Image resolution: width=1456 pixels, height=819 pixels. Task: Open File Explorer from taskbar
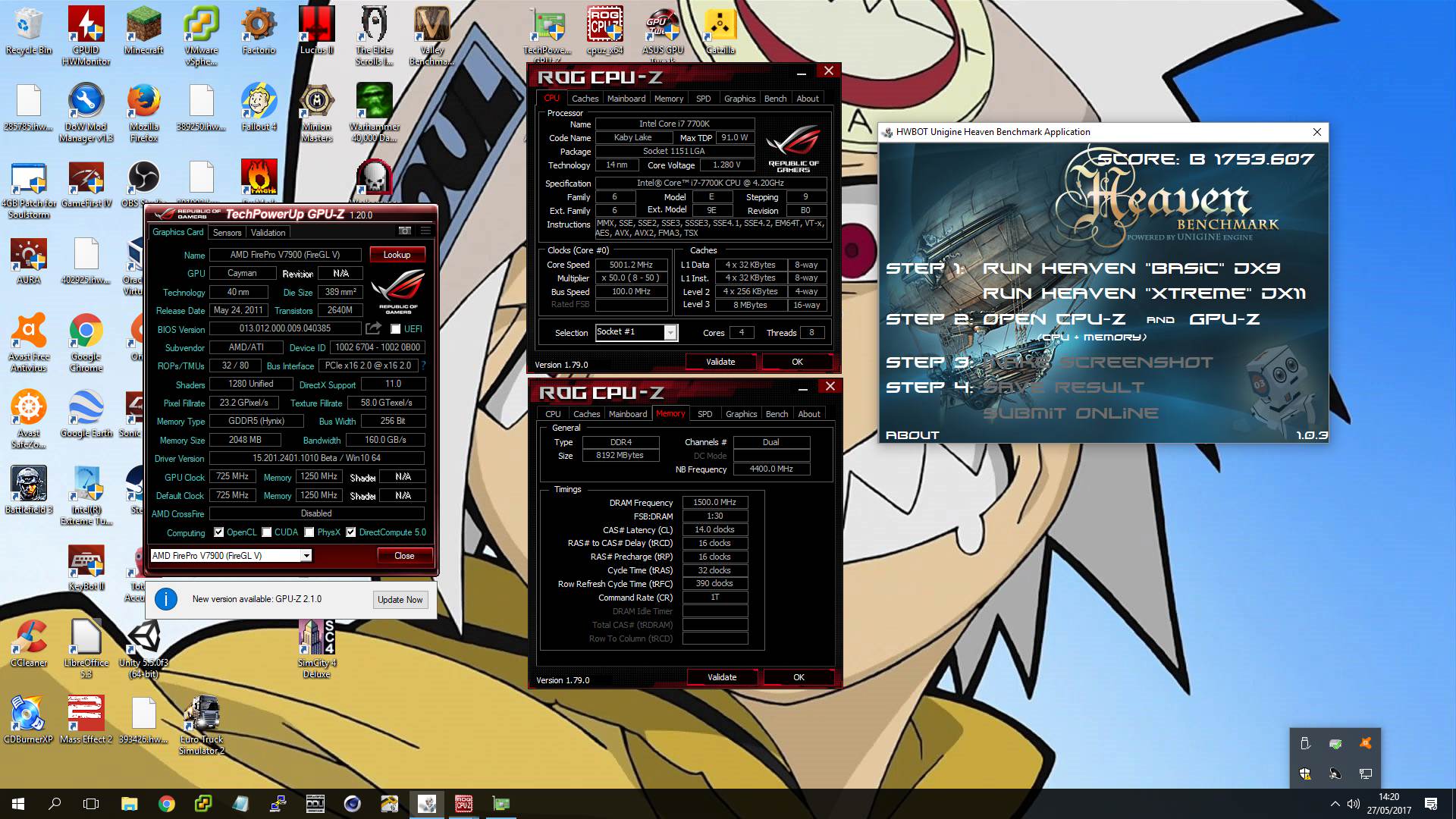(129, 804)
